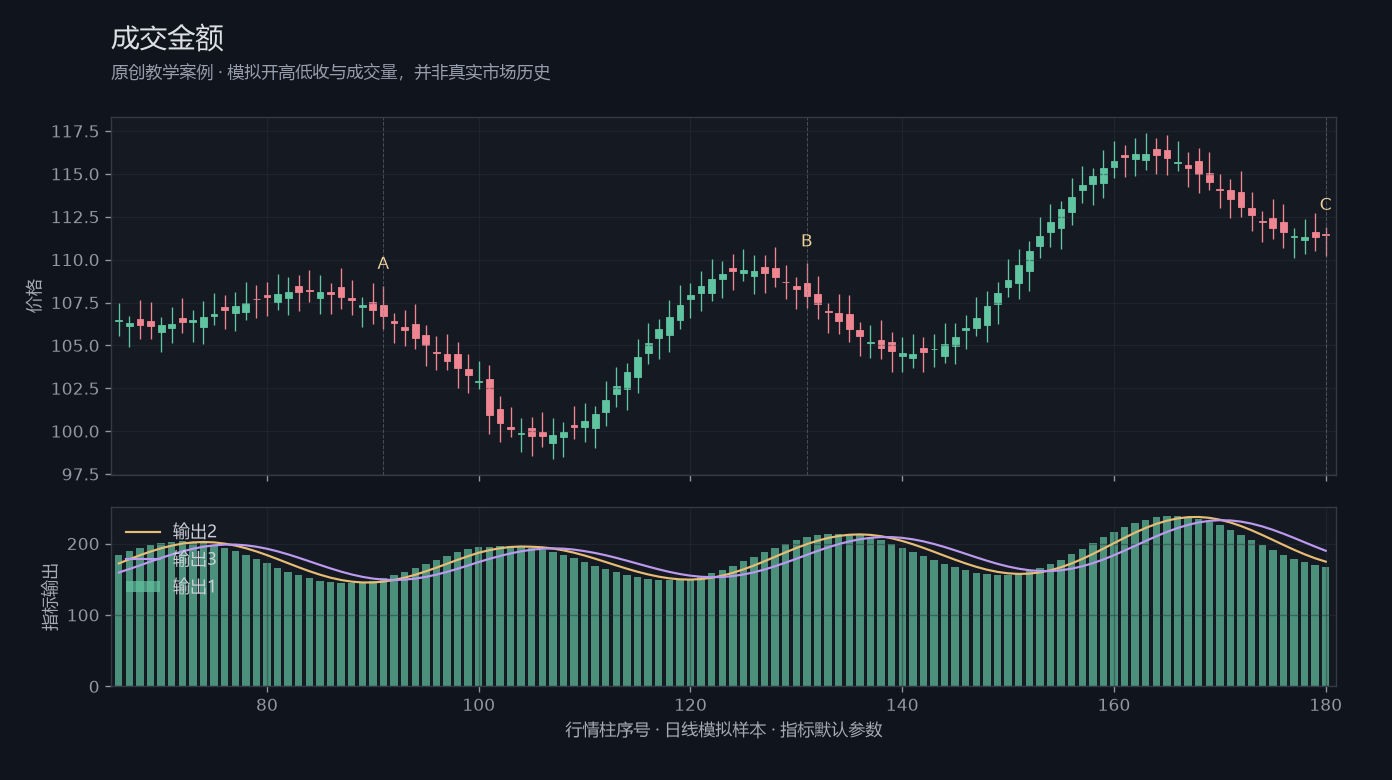Click indicator axis value 200
The image size is (1392, 780).
pos(86,545)
